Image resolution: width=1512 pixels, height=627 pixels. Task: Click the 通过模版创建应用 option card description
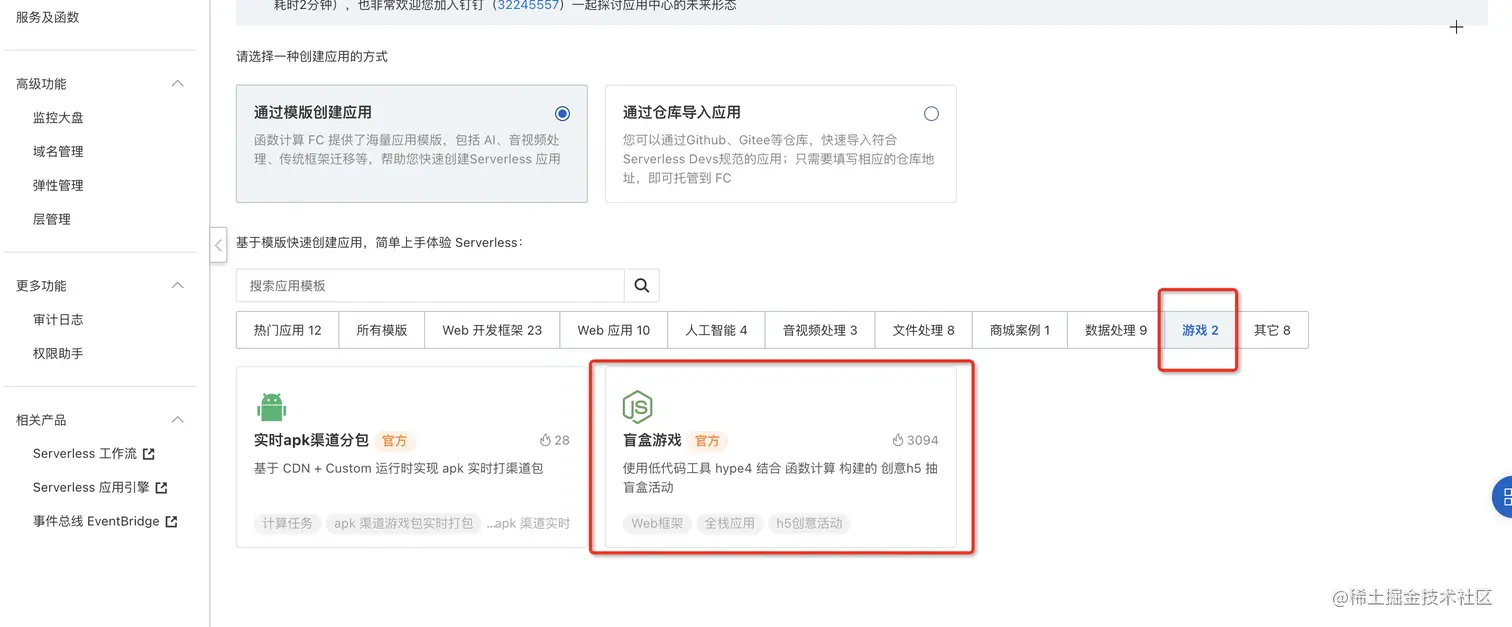[407, 150]
